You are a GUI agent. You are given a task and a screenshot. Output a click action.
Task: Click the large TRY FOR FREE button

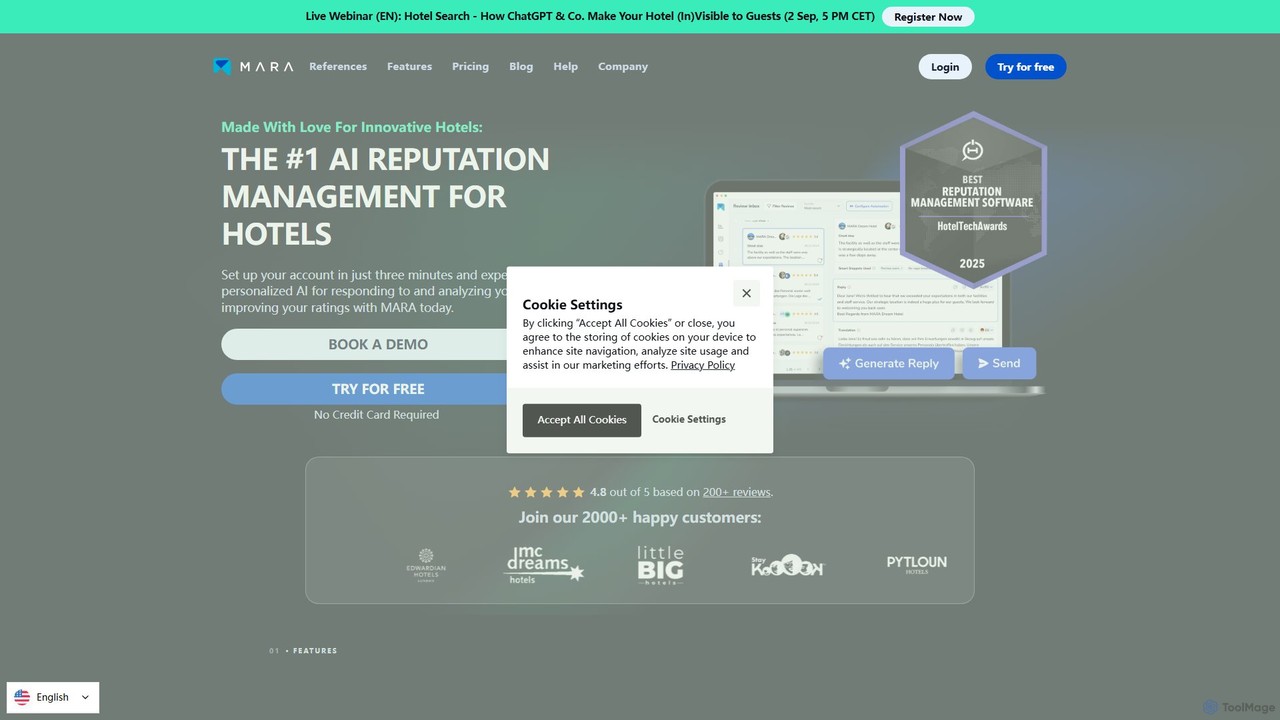378,389
